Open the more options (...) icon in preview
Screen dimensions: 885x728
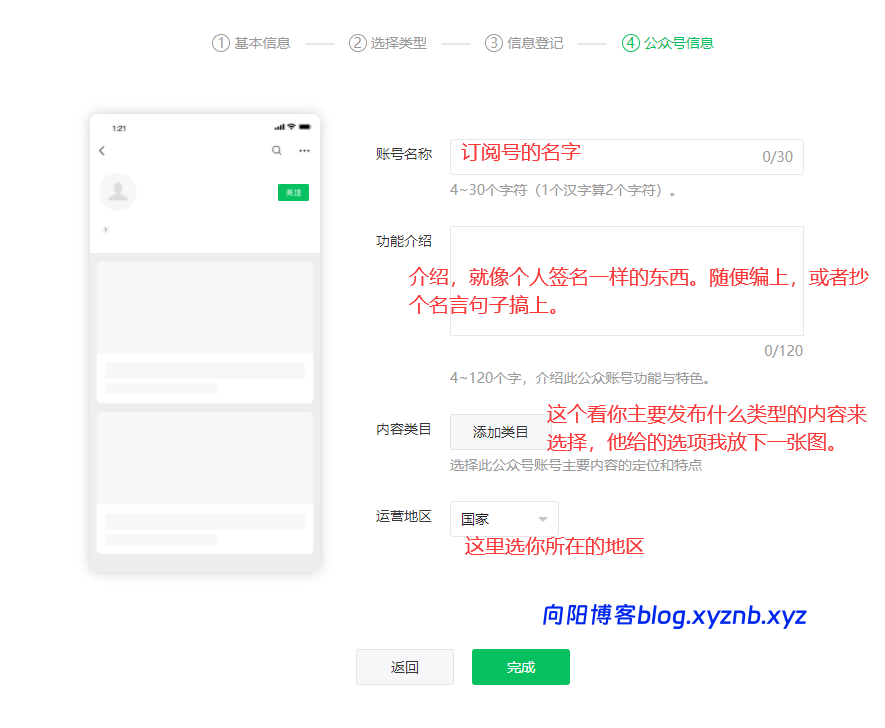pos(305,150)
